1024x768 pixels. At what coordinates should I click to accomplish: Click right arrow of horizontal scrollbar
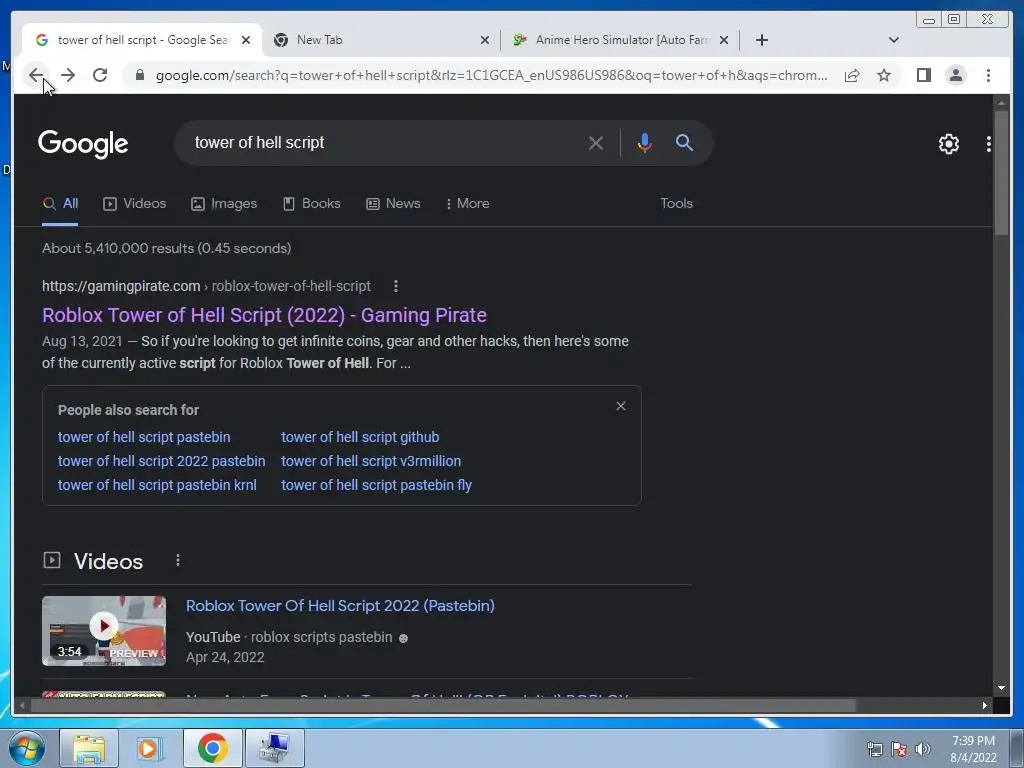click(x=984, y=705)
